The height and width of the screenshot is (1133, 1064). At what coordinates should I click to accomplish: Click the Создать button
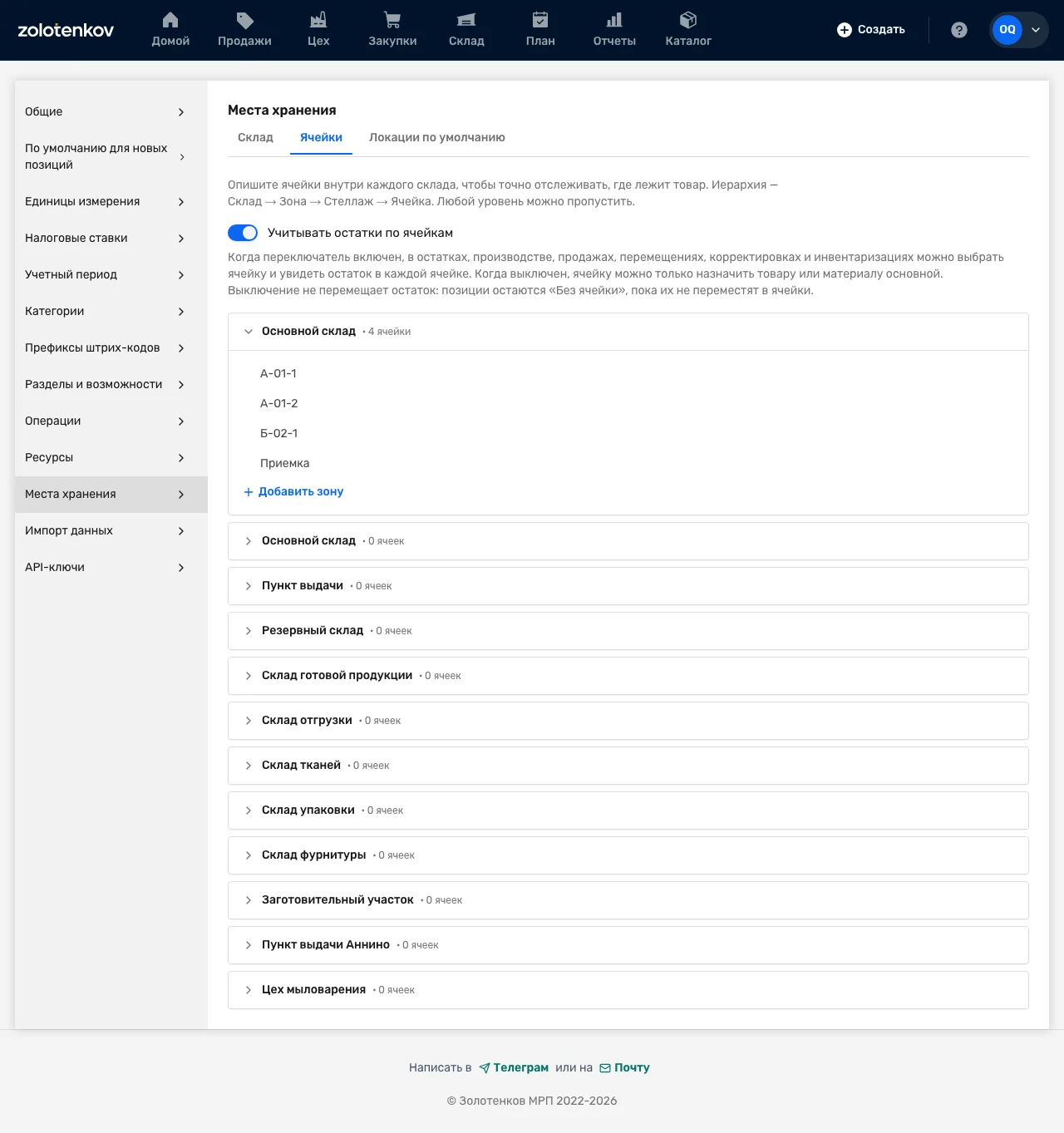871,30
